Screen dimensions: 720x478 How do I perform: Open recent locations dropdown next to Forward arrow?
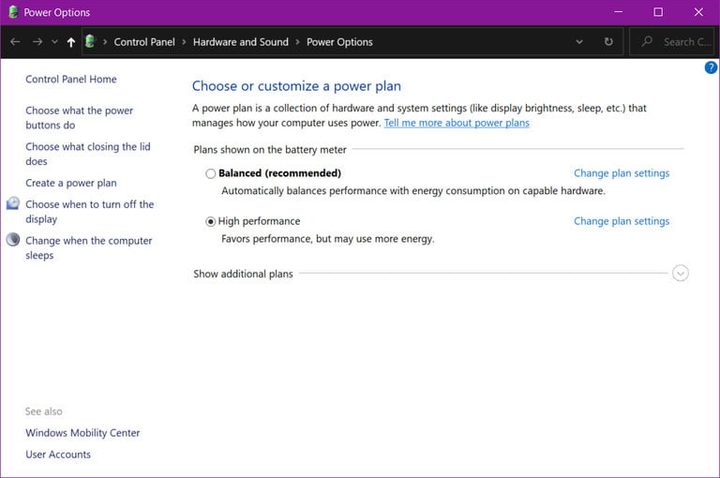pos(55,42)
